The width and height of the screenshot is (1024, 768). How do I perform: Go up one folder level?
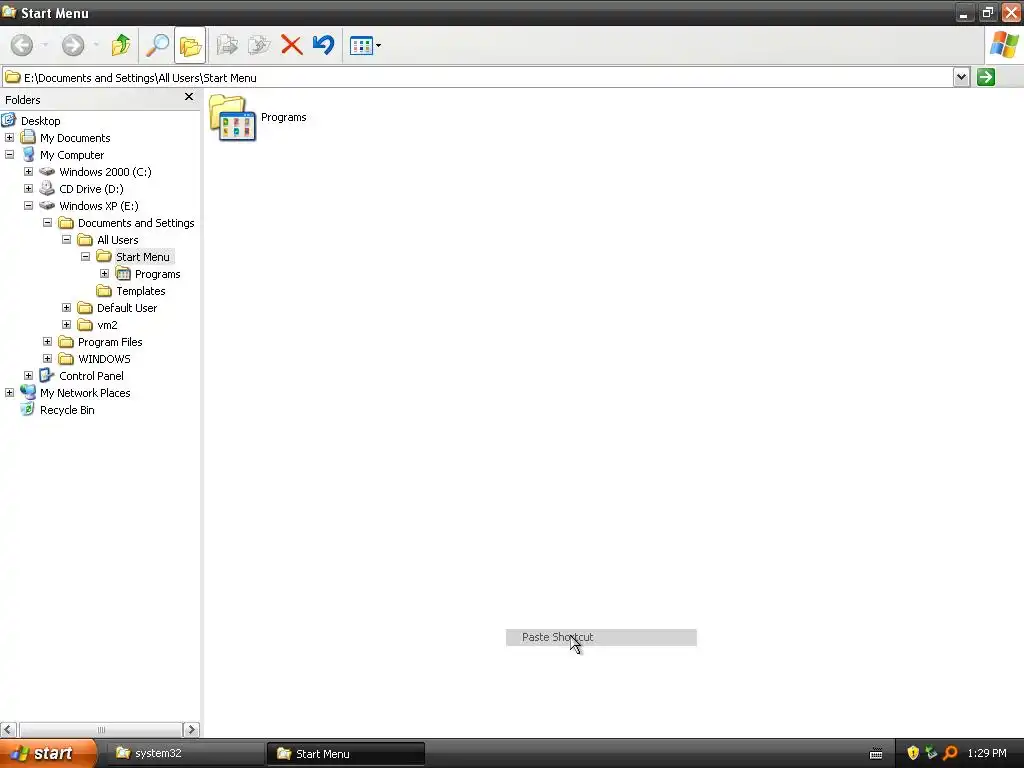point(121,45)
